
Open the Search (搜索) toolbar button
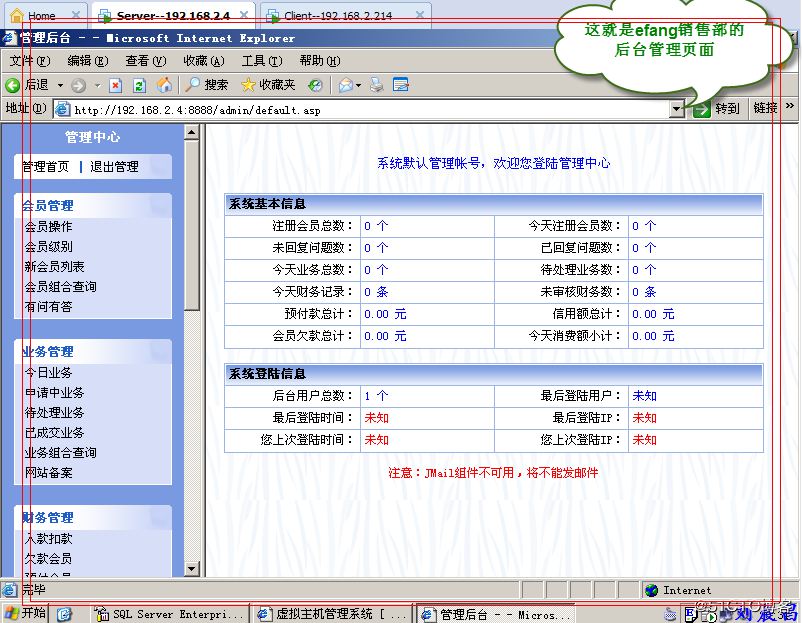coord(207,85)
